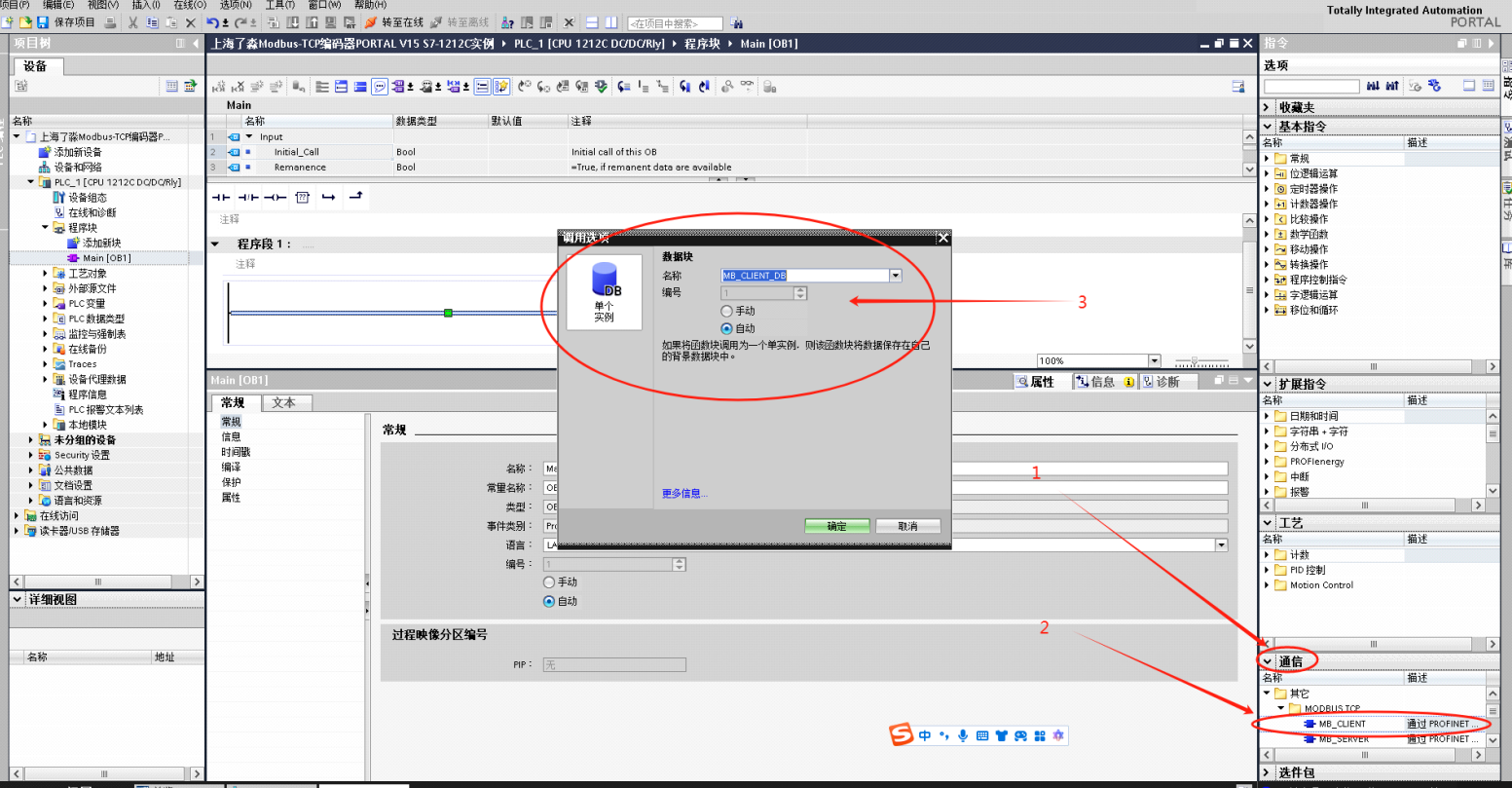Click the cut scissors icon in toolbar
This screenshot has height=788, width=1512.
[133, 22]
